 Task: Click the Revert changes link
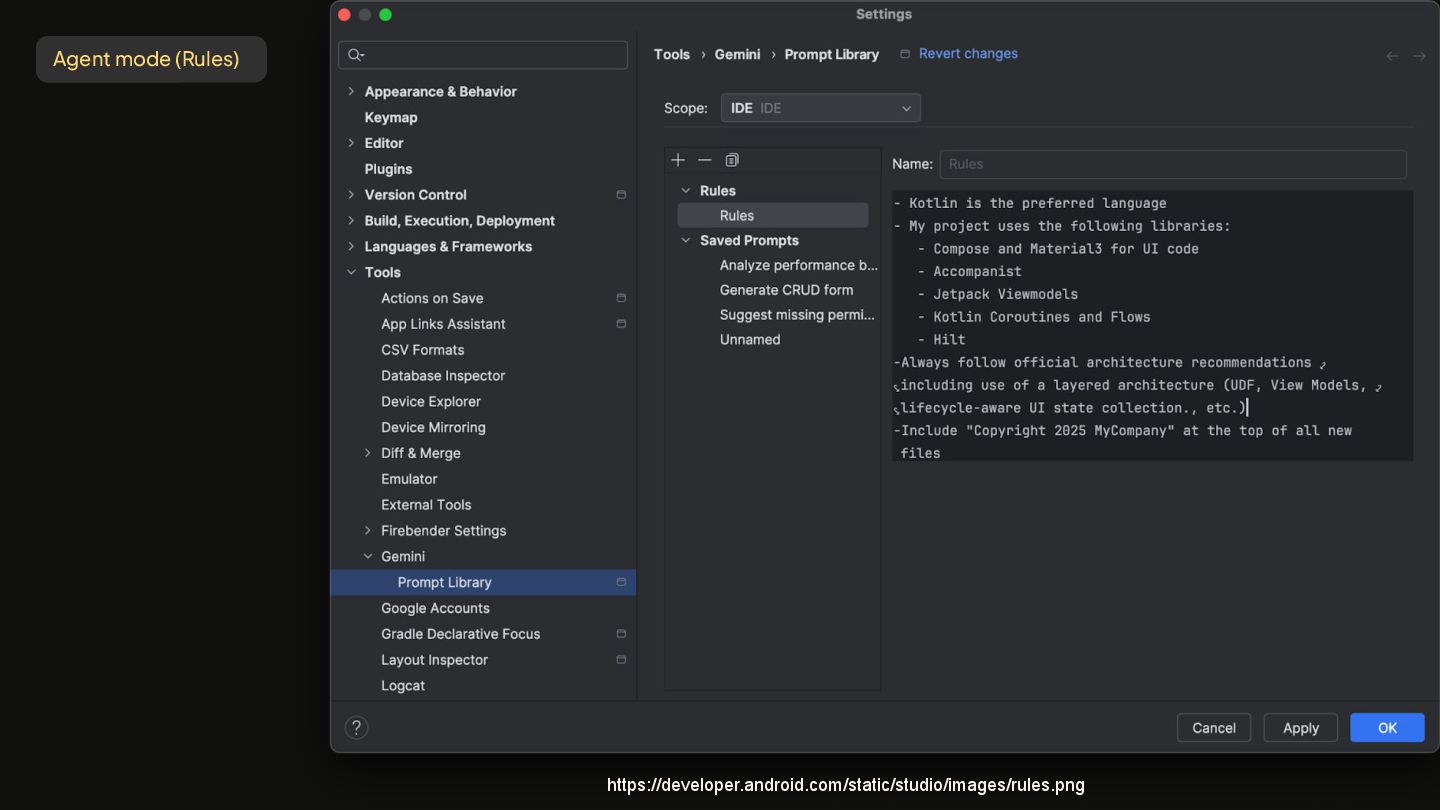967,54
